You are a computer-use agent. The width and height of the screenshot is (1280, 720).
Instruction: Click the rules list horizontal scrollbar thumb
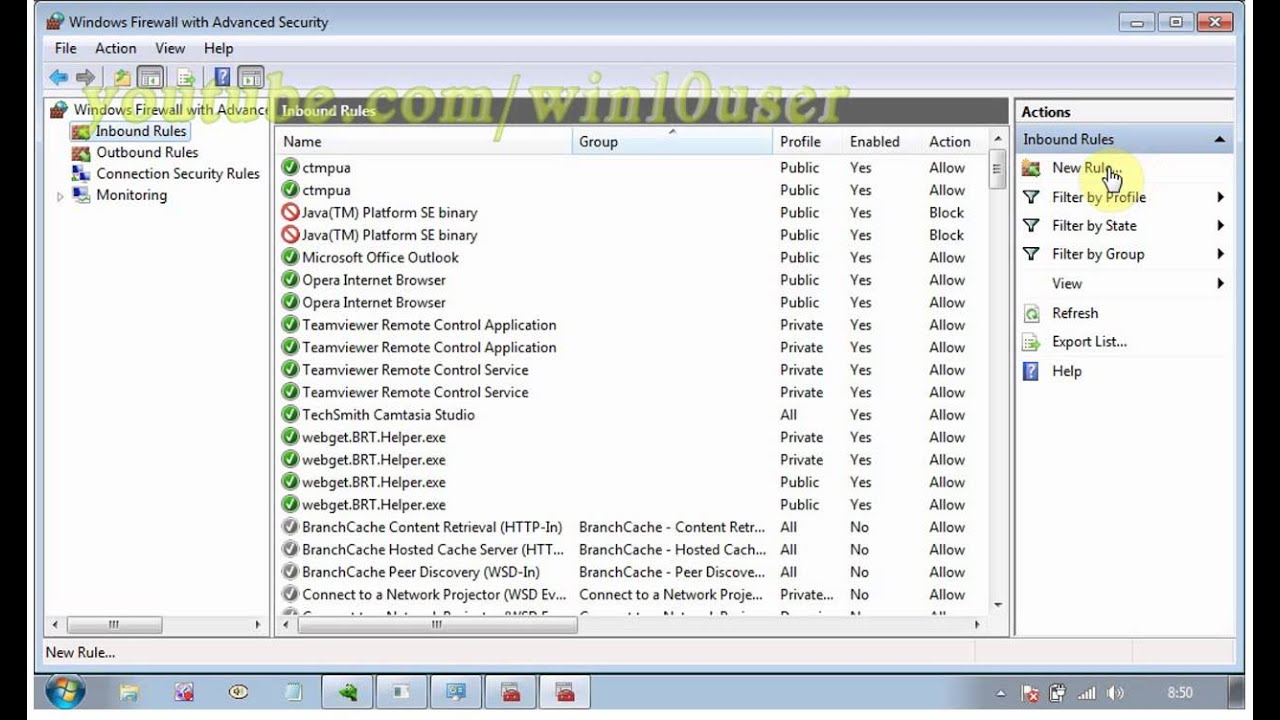(437, 625)
